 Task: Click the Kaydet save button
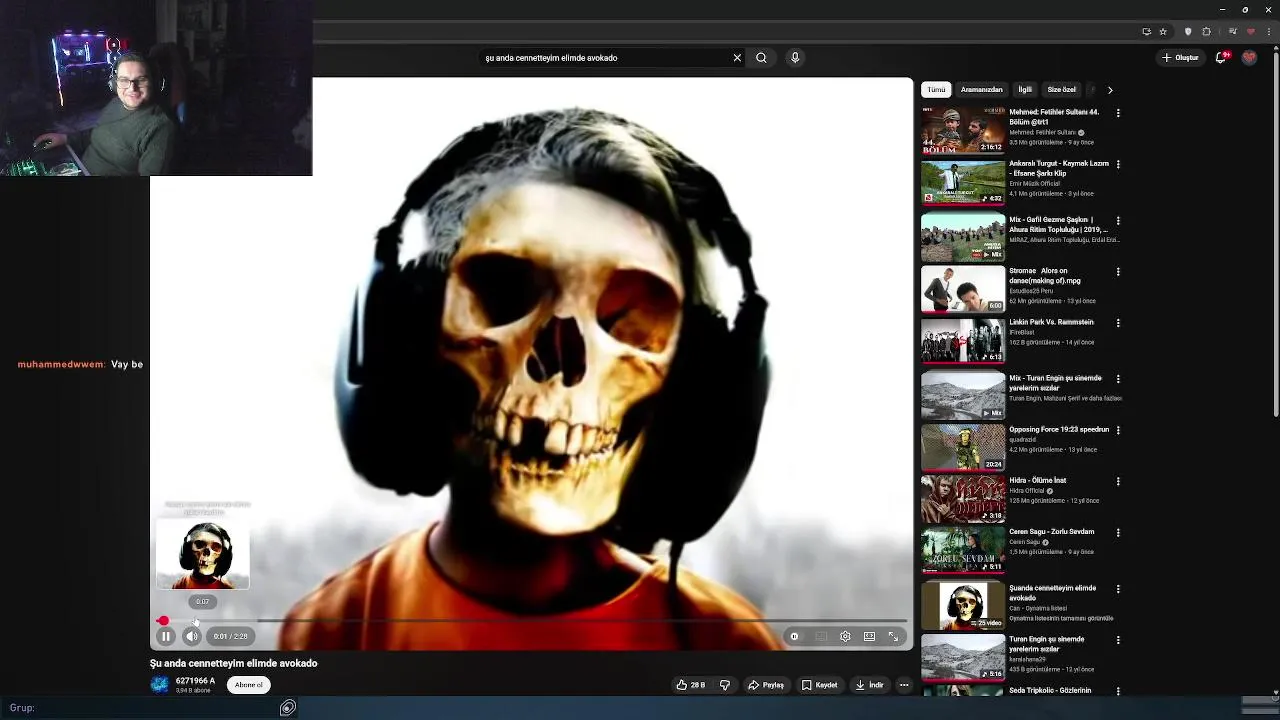pos(819,685)
